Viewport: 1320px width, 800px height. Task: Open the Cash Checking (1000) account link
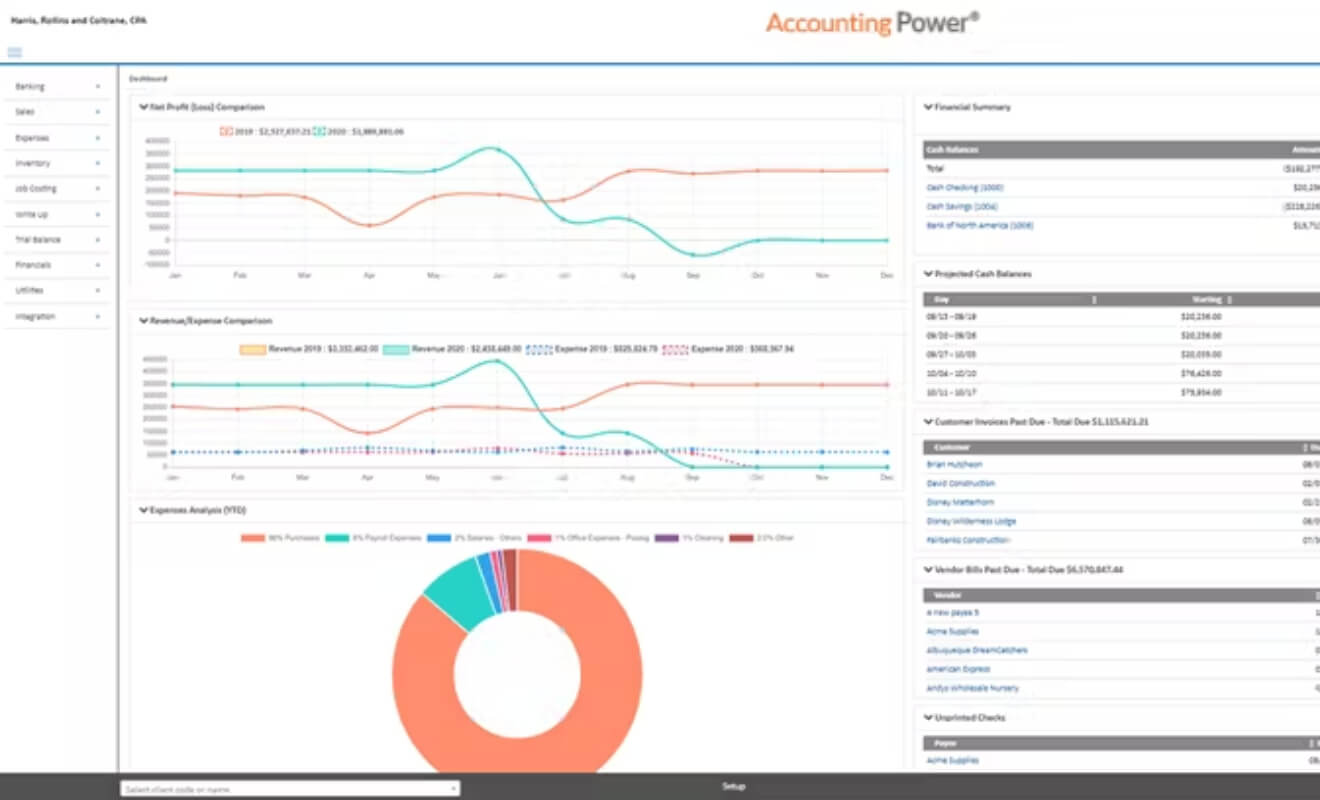965,187
